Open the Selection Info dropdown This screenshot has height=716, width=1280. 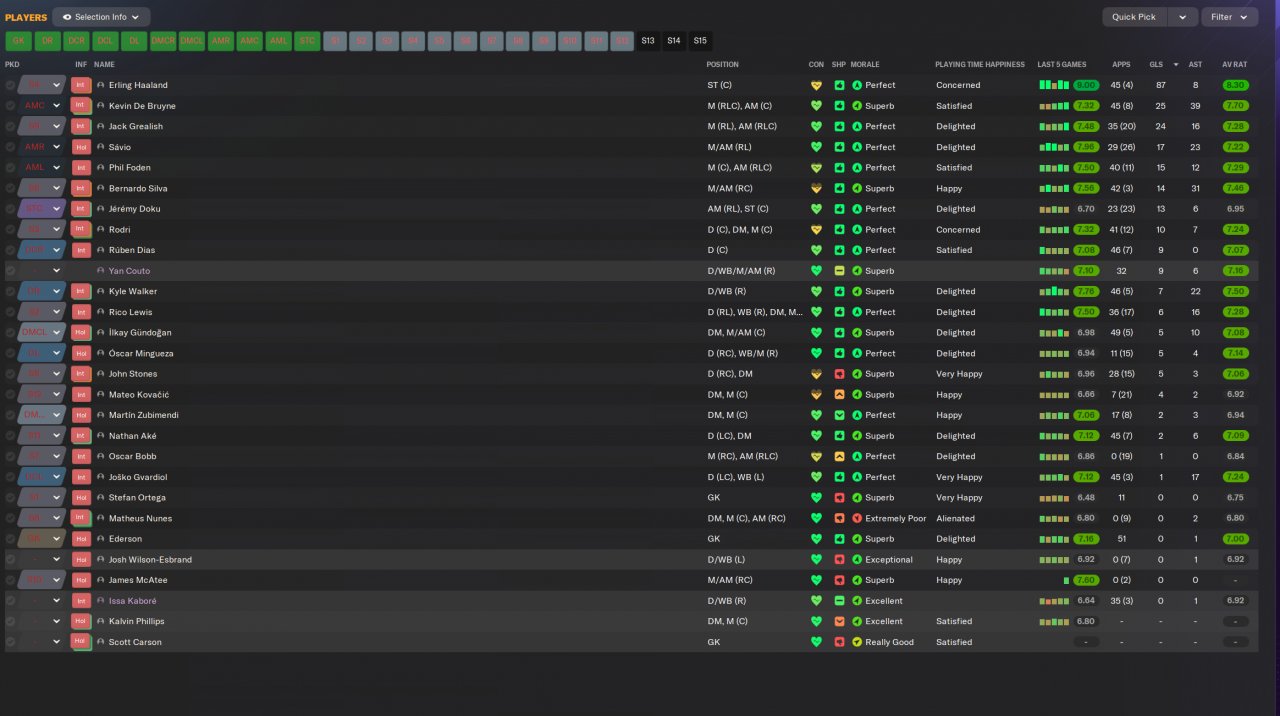pyautogui.click(x=101, y=17)
